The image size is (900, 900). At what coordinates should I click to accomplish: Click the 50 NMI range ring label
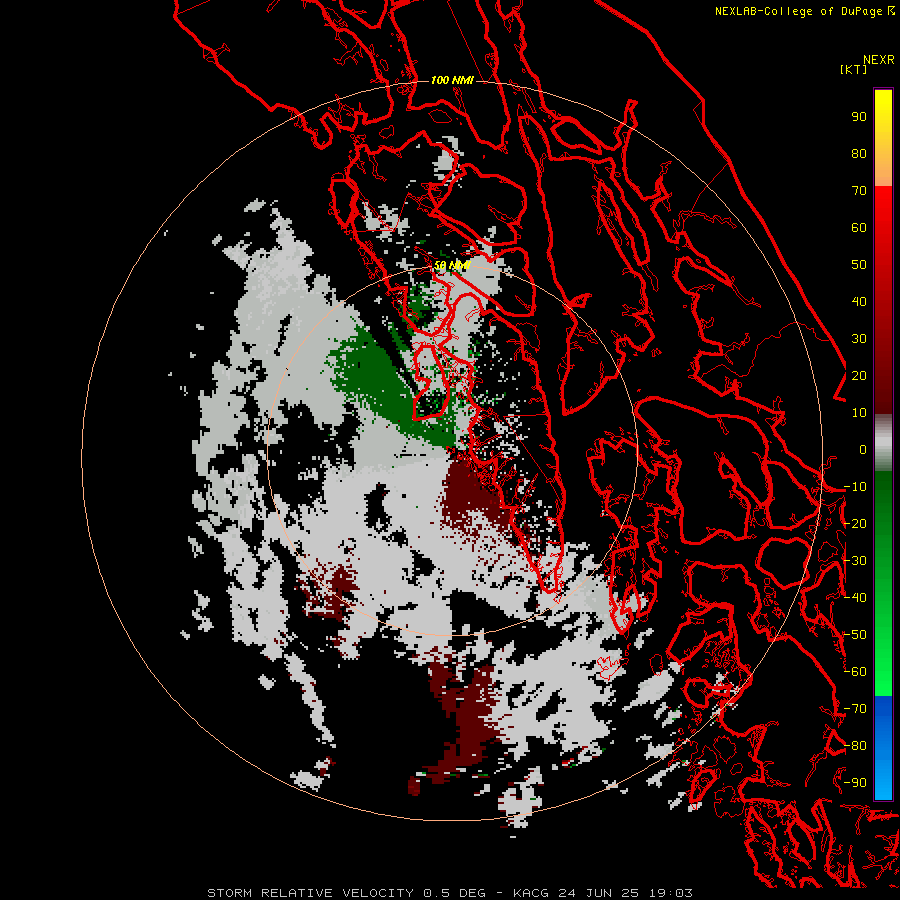pos(452,265)
